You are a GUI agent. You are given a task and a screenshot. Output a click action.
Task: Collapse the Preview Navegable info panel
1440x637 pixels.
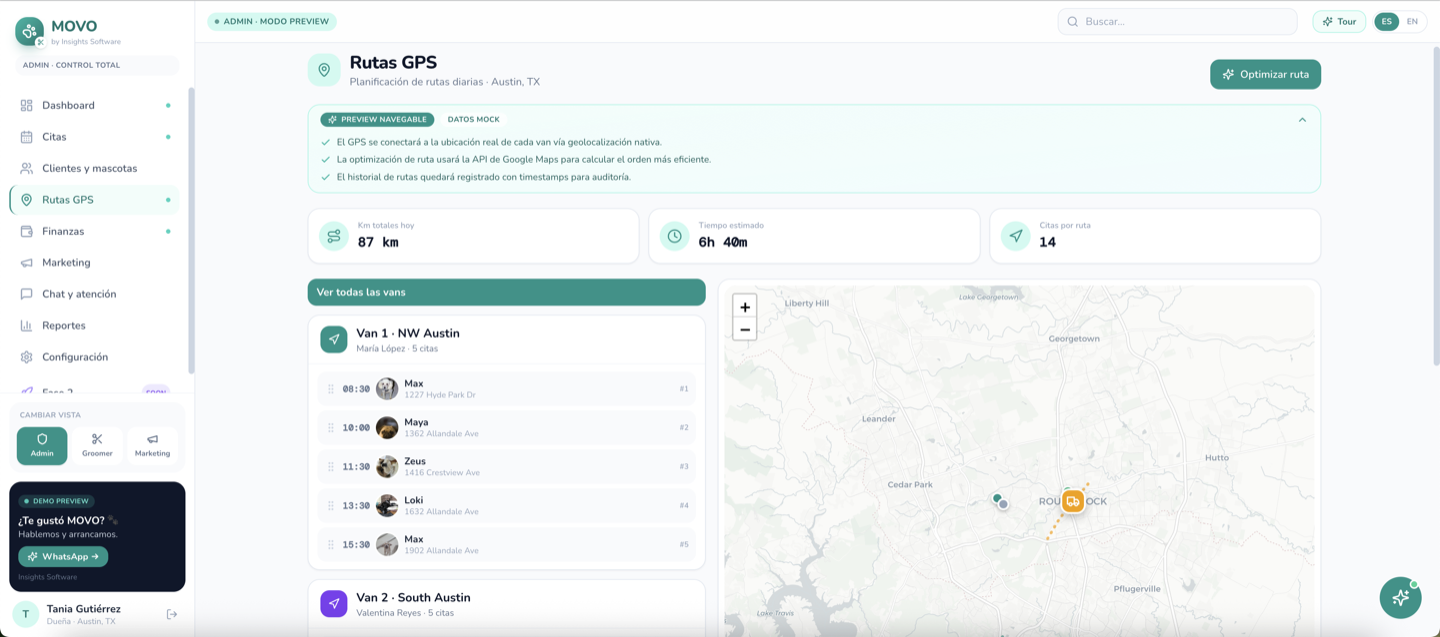[x=1302, y=120]
